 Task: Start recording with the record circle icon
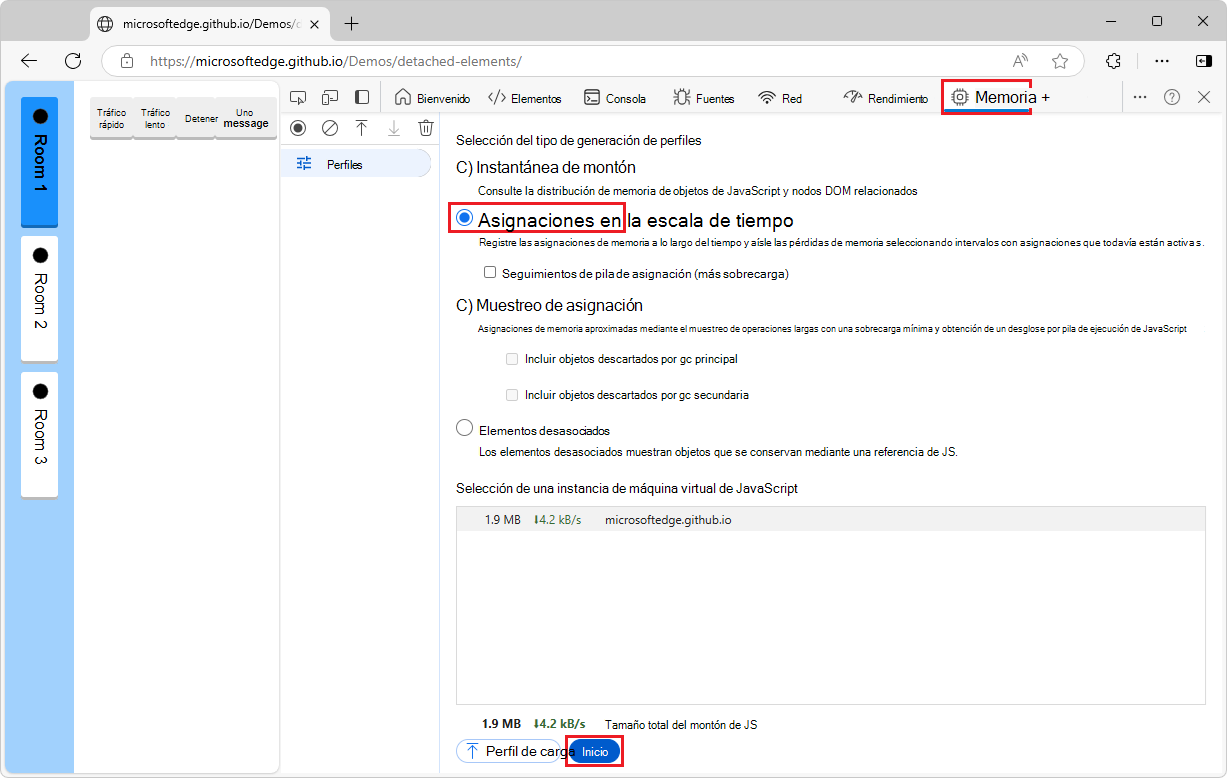(297, 128)
